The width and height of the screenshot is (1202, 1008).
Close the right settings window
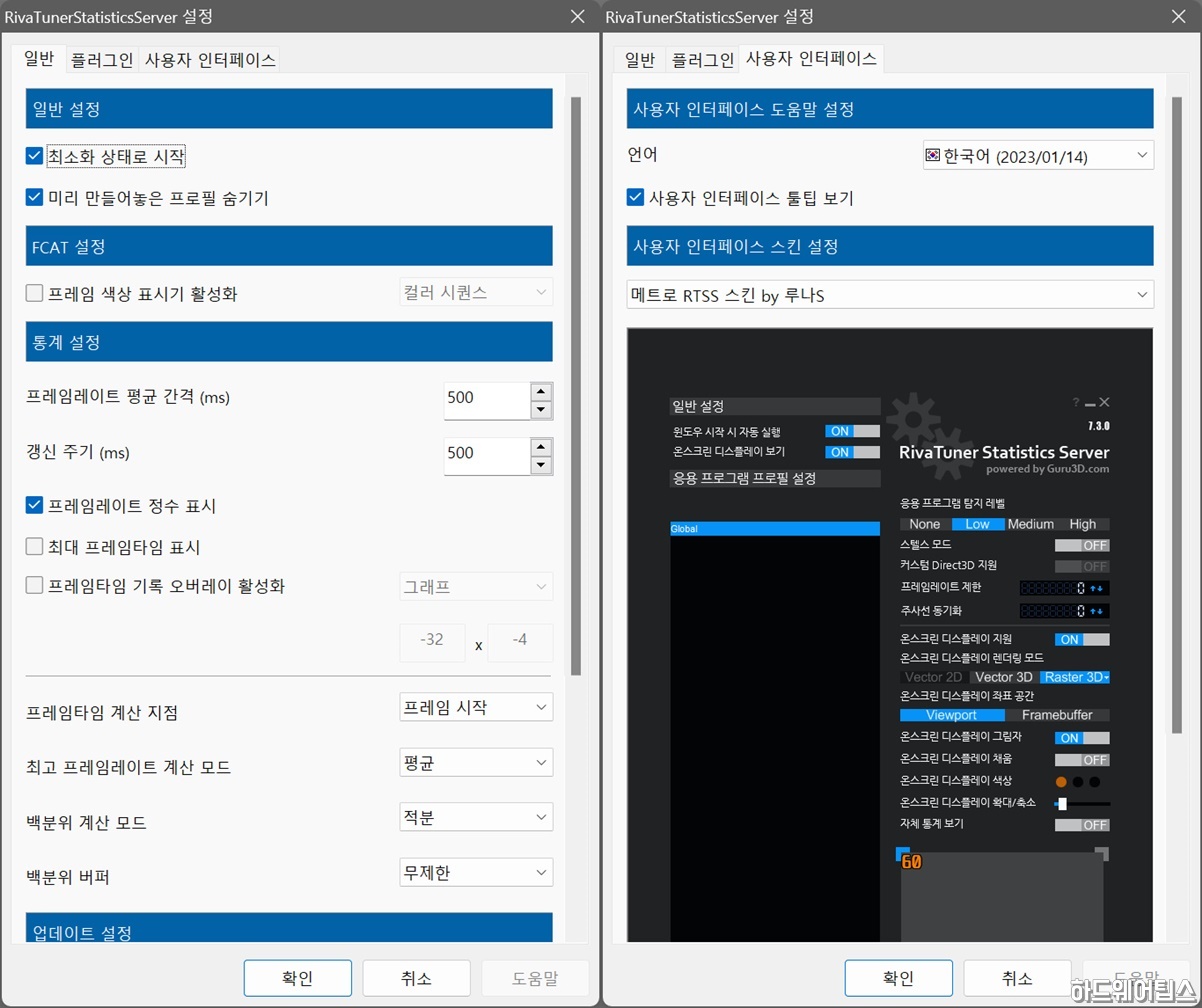tap(1177, 16)
